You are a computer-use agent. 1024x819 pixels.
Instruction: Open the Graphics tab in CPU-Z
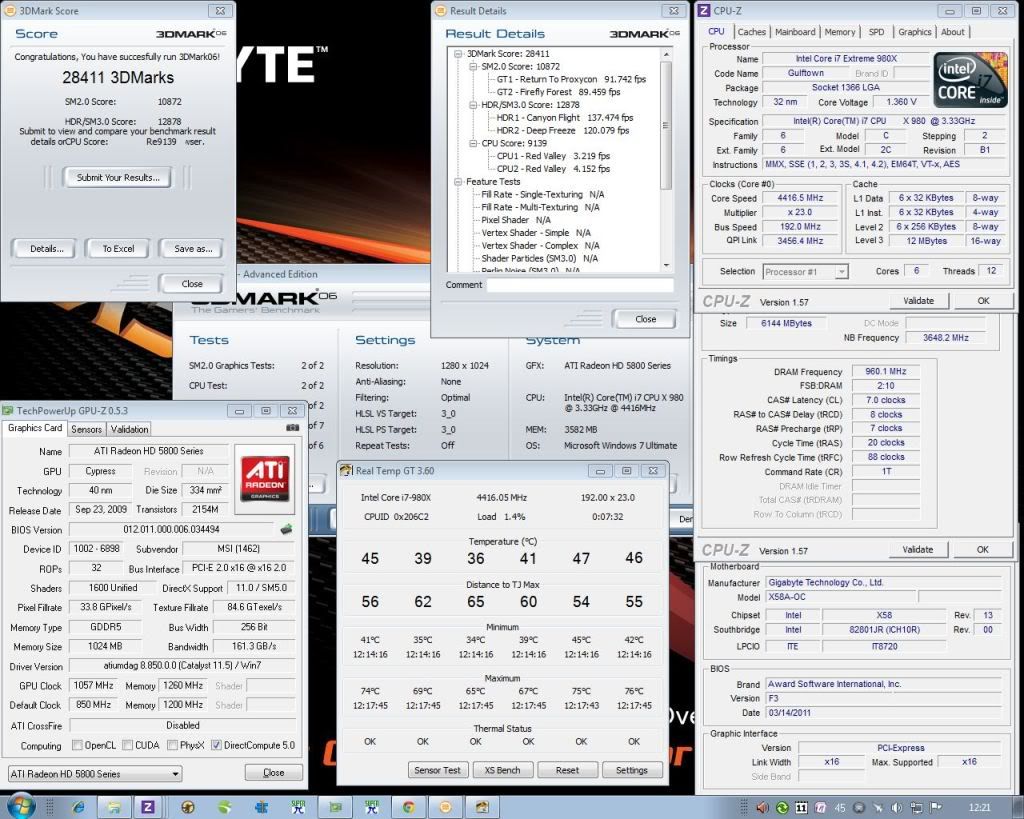(x=914, y=32)
